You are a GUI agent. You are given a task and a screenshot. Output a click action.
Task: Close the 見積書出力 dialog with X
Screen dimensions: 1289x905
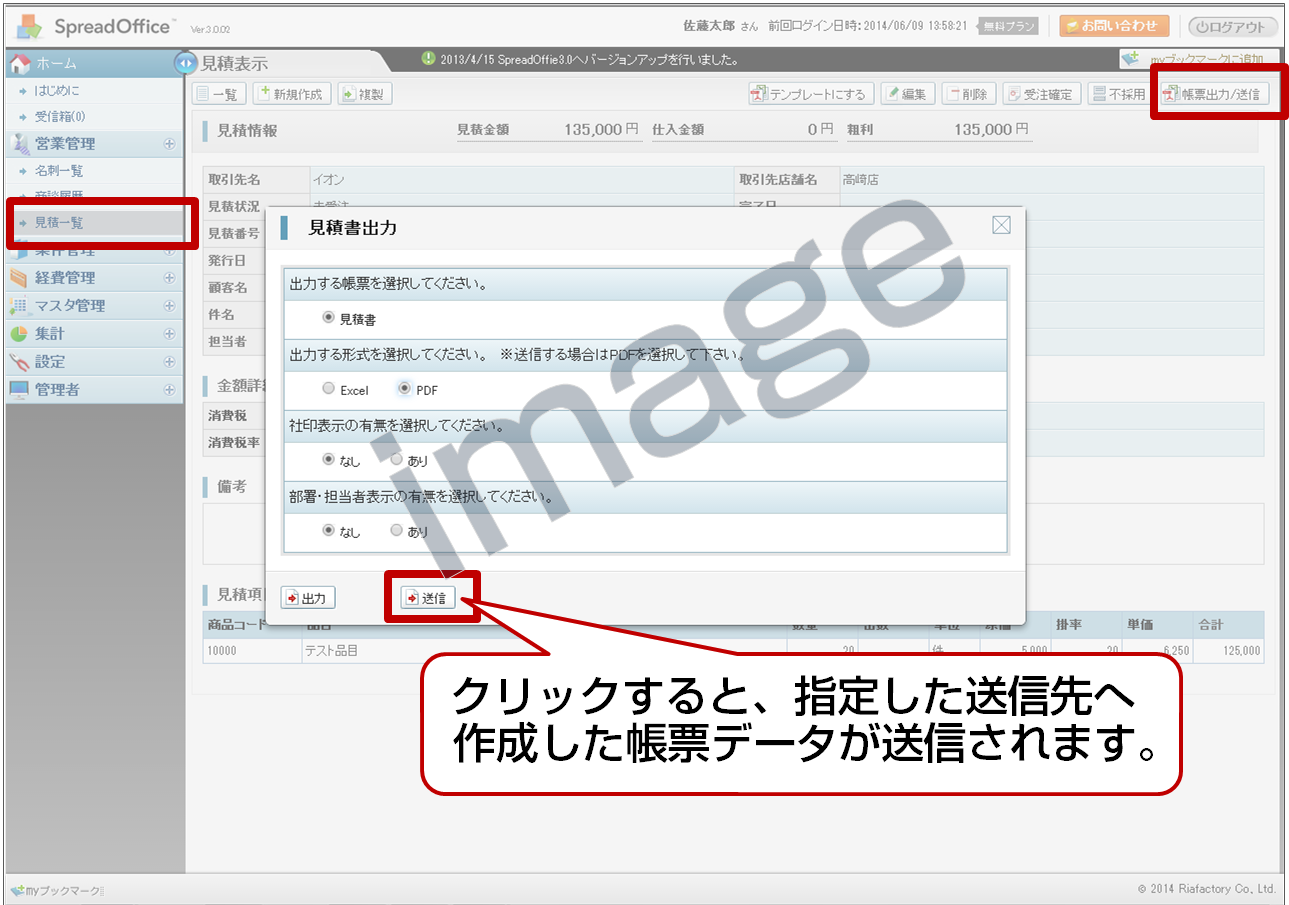[x=1001, y=225]
